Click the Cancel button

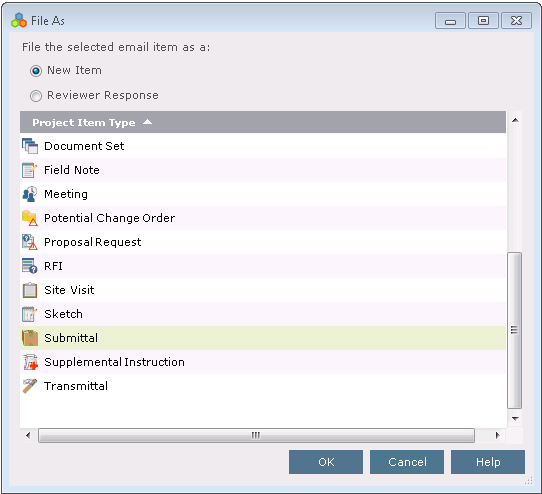407,462
